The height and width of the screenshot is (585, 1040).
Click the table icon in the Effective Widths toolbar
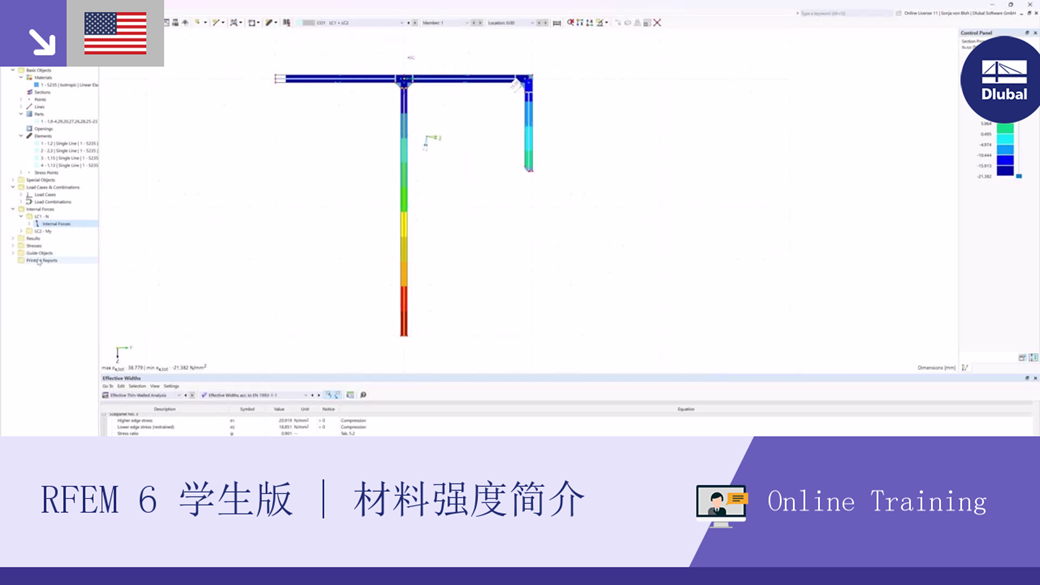click(350, 394)
